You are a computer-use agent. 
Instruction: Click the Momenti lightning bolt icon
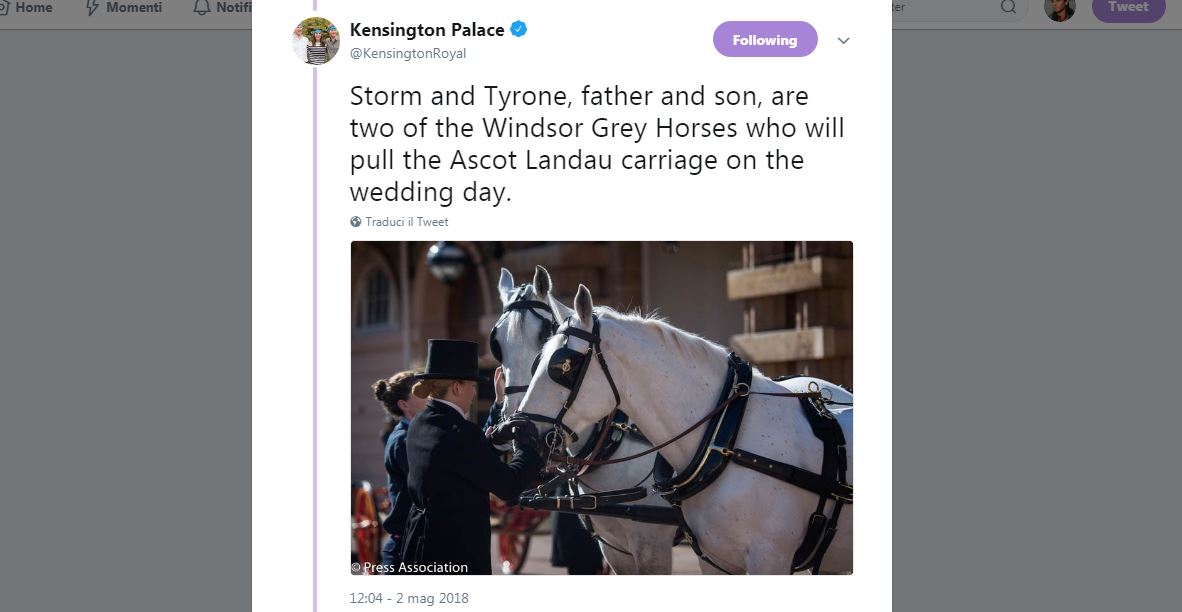(93, 8)
